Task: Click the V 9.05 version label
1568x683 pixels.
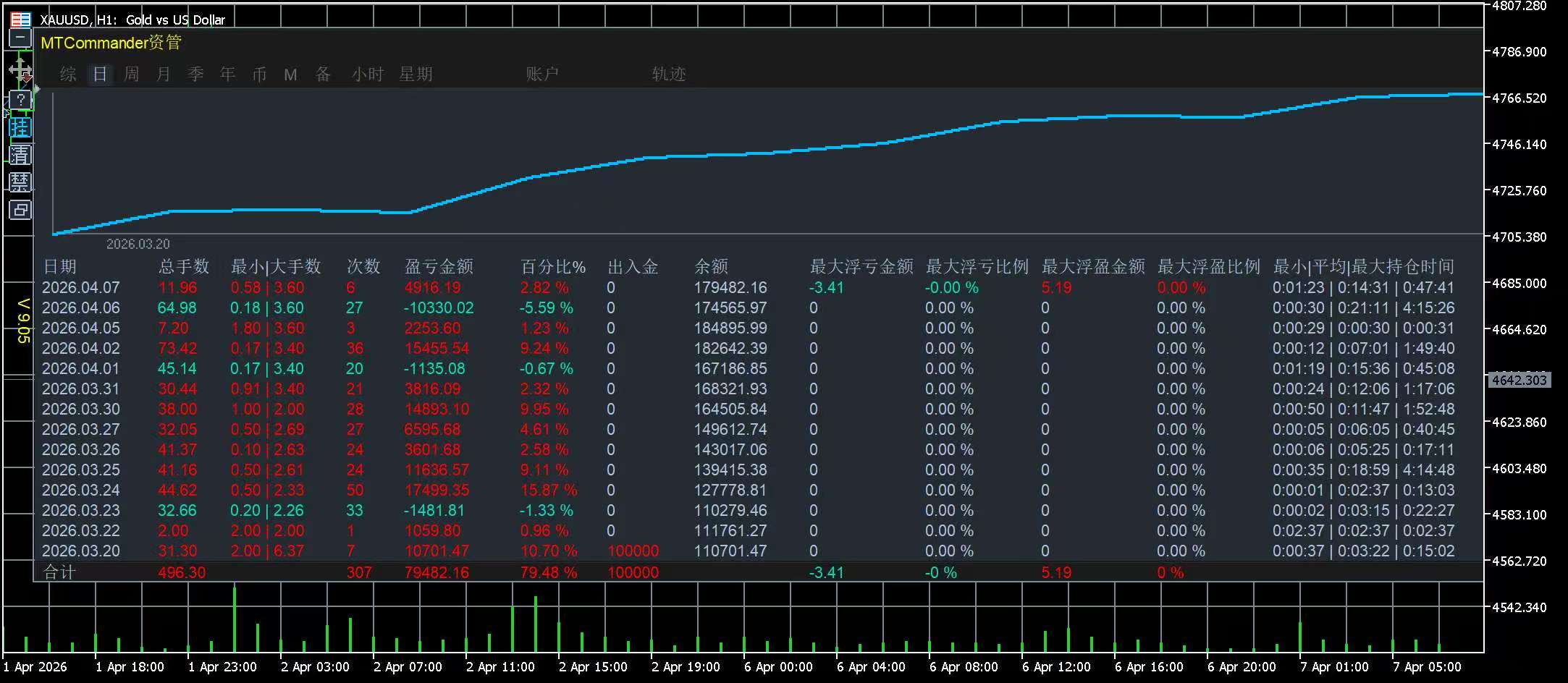Action: pyautogui.click(x=23, y=321)
